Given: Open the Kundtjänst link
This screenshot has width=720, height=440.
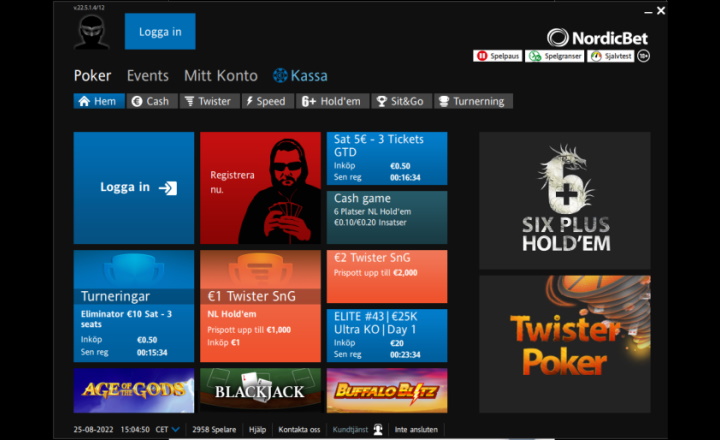Looking at the screenshot, I should tap(350, 429).
